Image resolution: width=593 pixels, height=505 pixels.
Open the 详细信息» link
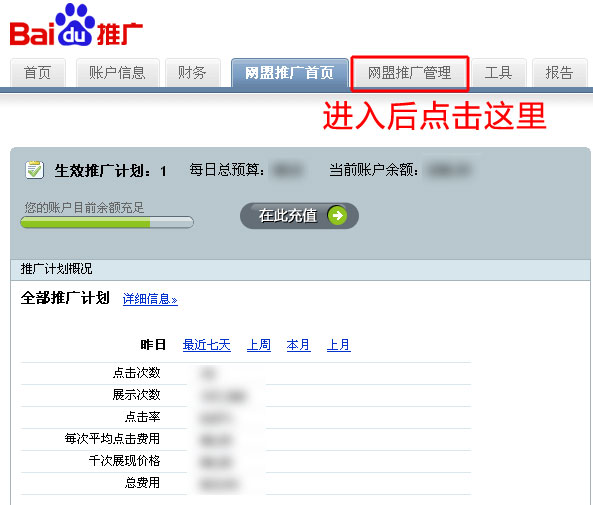point(150,299)
